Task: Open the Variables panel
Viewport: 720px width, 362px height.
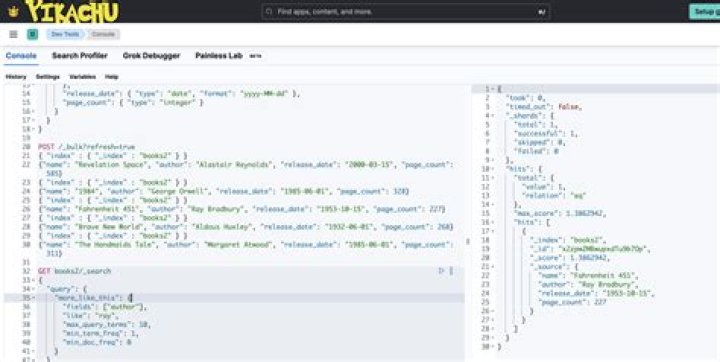Action: click(82, 77)
